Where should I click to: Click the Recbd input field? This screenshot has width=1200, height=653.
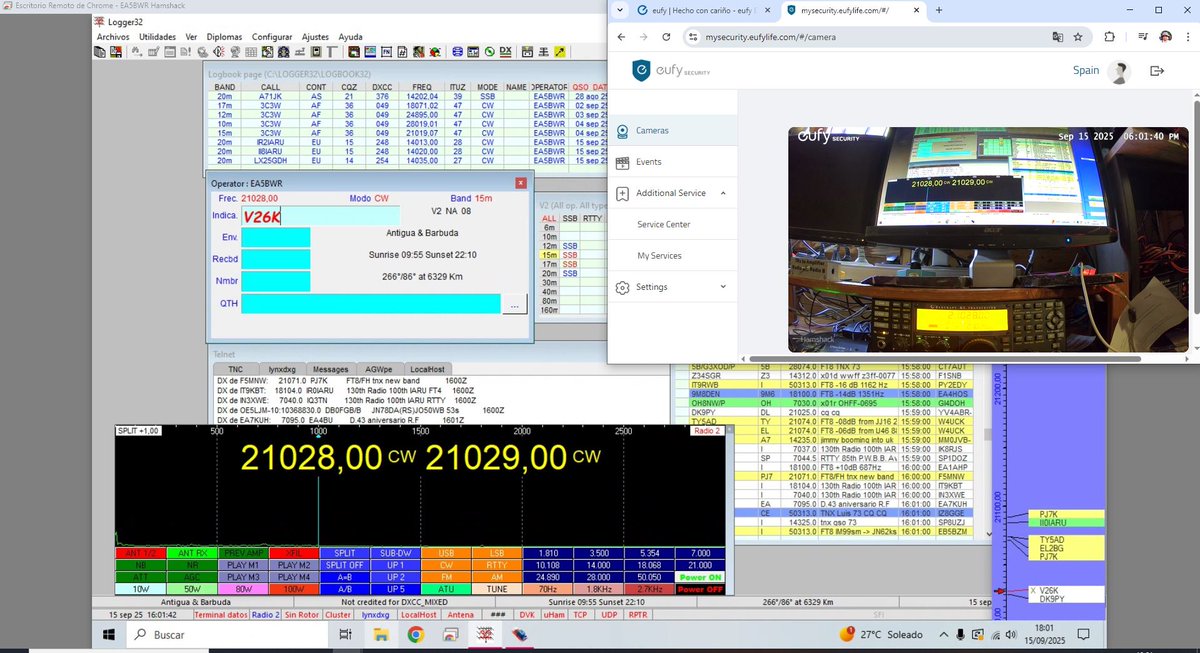coord(275,259)
